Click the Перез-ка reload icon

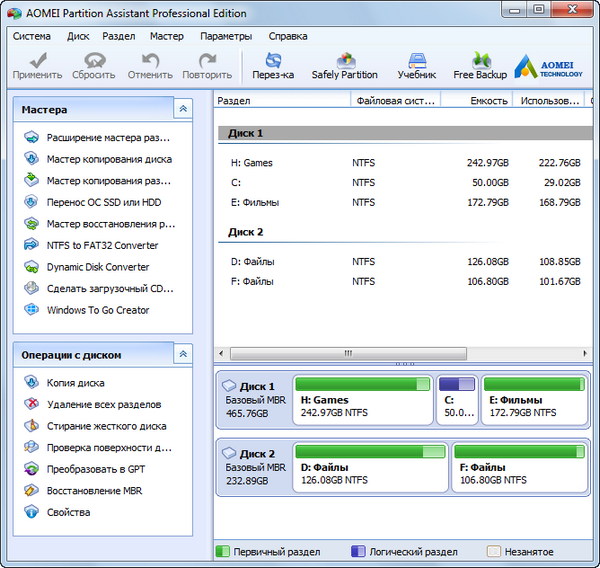pos(273,65)
